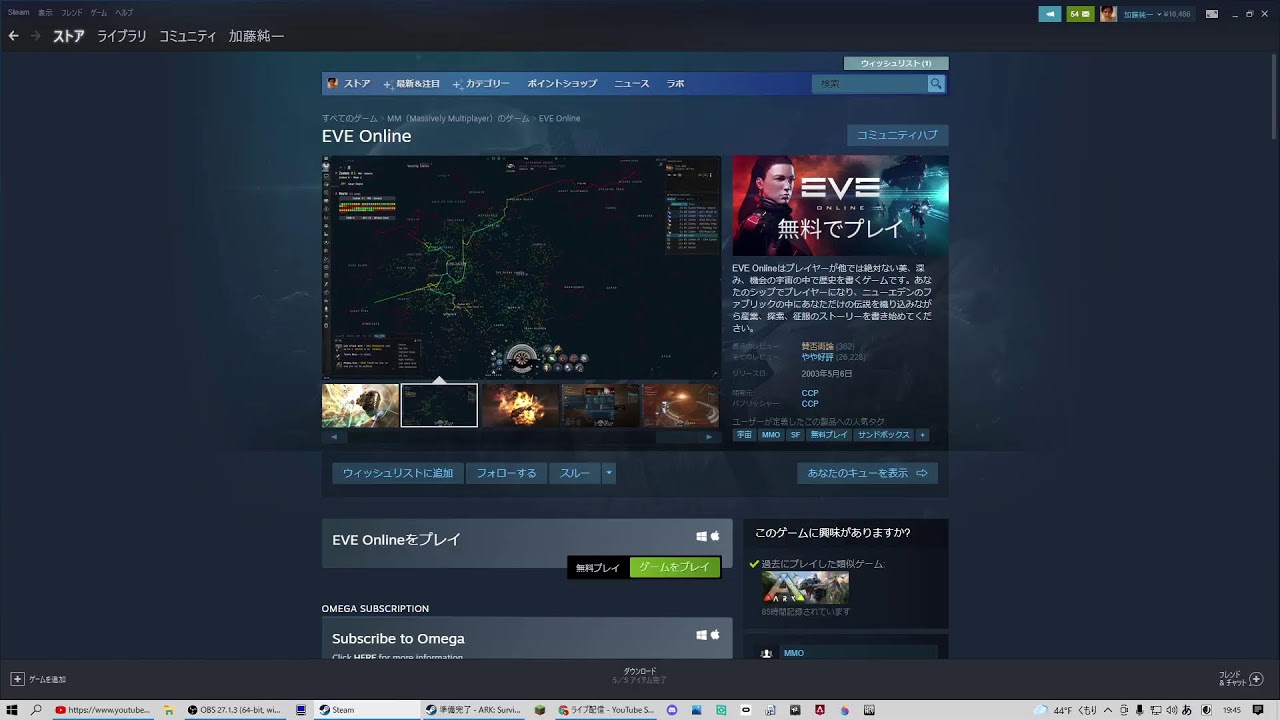Screen dimensions: 1280x720
Task: Click the 賛否両論 recent reviews link
Action: [x=817, y=346]
